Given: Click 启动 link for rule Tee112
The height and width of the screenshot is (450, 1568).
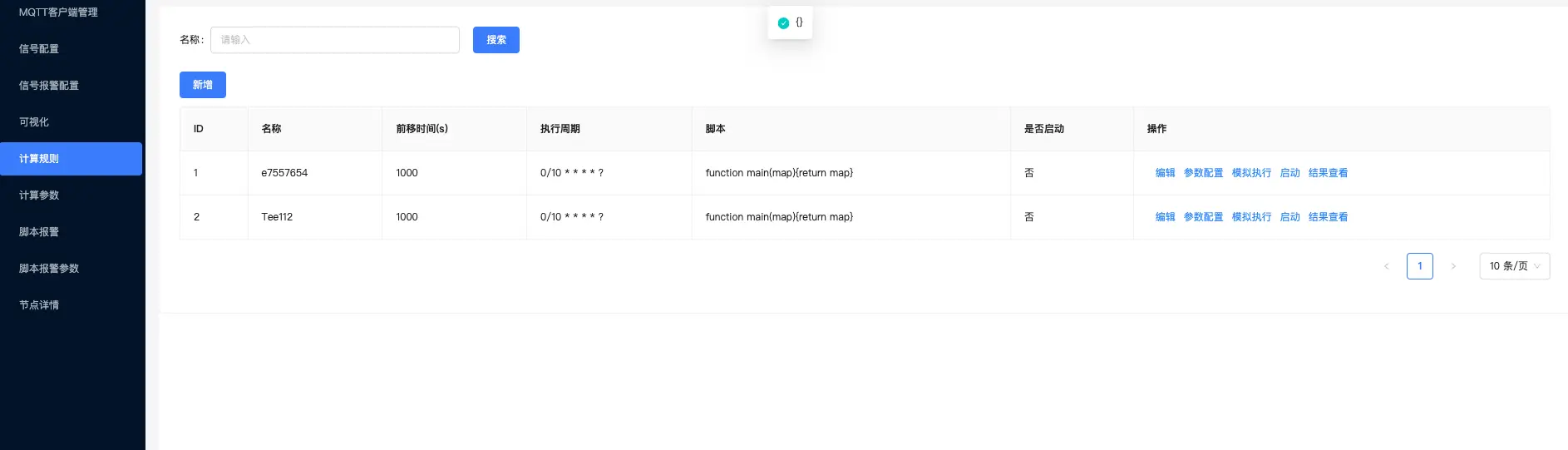Looking at the screenshot, I should (x=1289, y=217).
